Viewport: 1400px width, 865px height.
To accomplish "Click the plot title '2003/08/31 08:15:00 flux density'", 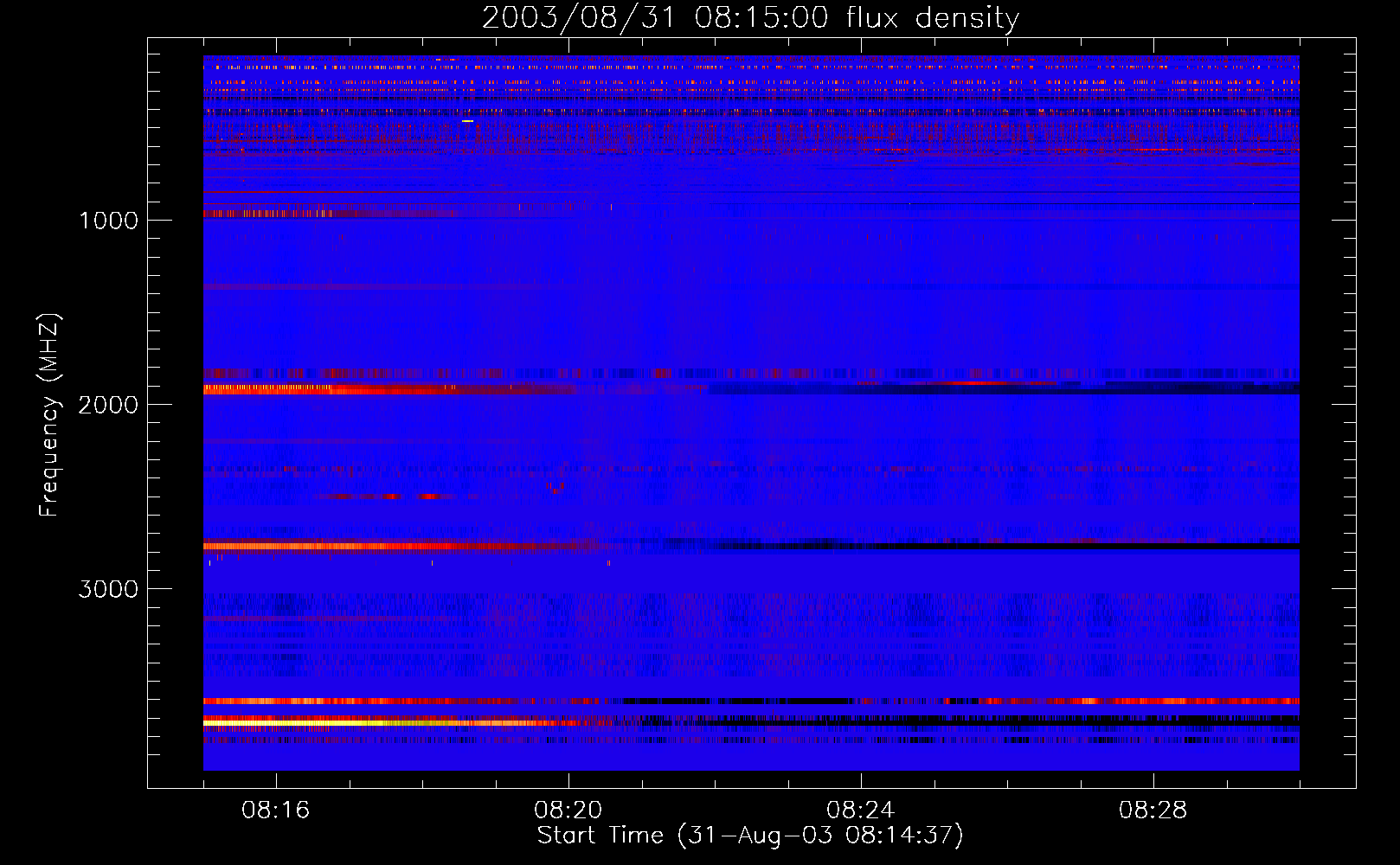I will [750, 18].
